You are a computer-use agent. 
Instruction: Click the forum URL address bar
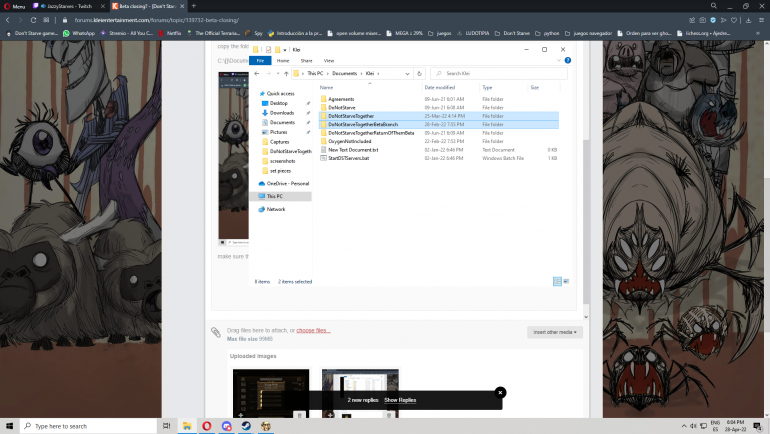coord(200,19)
